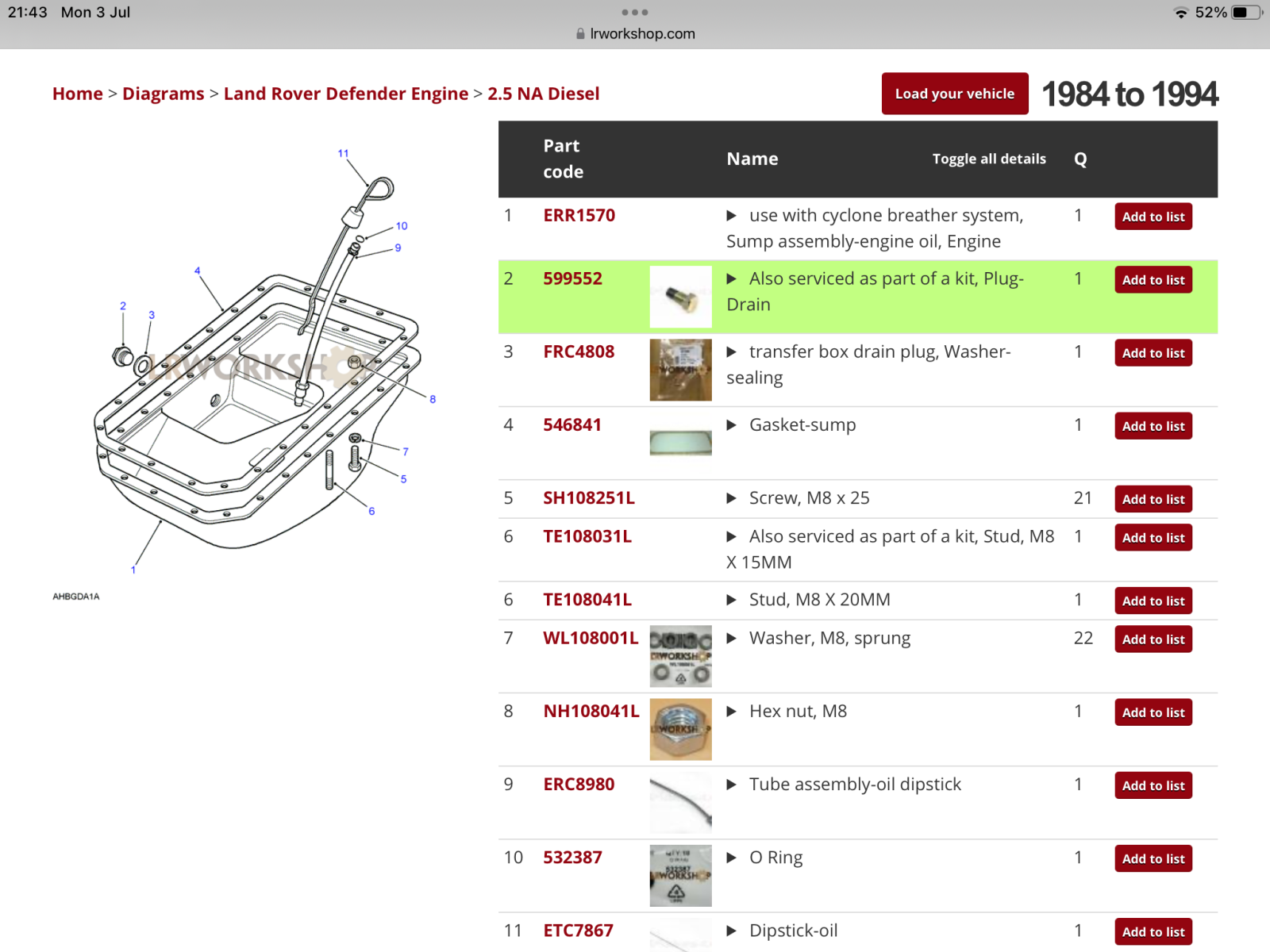Viewport: 1270px width, 952px height.
Task: View NH108041L hex nut thumbnail
Action: click(x=681, y=729)
